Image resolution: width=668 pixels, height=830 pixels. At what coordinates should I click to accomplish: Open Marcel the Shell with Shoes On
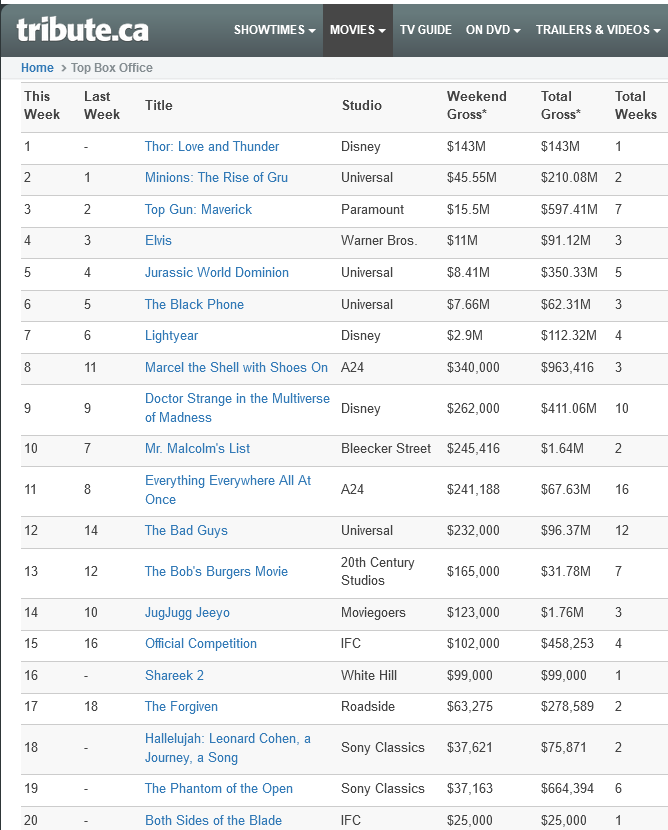coord(236,368)
